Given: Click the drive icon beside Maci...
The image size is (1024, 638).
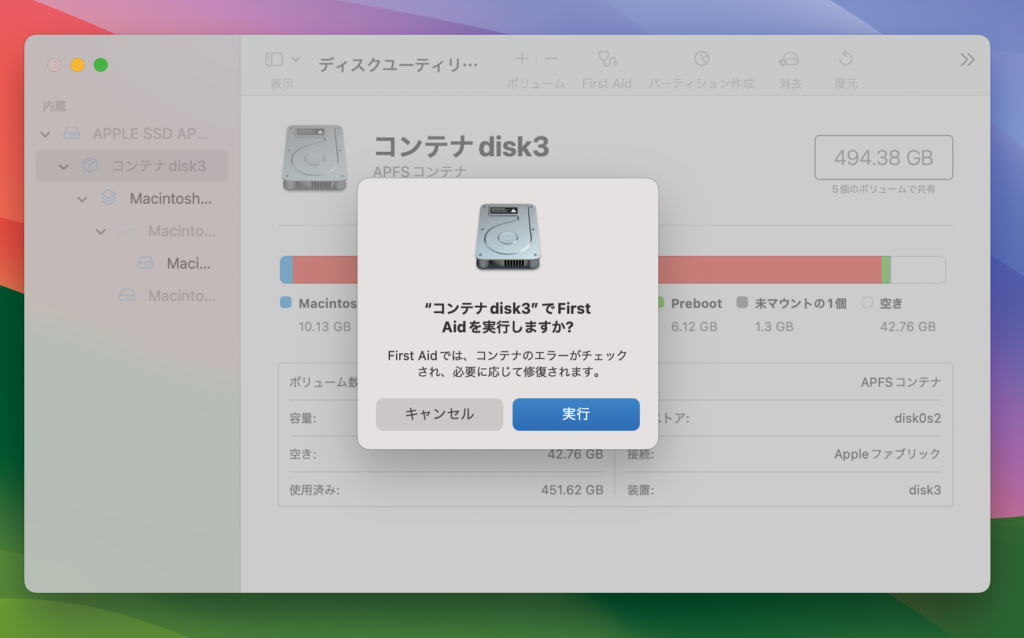Looking at the screenshot, I should [146, 263].
